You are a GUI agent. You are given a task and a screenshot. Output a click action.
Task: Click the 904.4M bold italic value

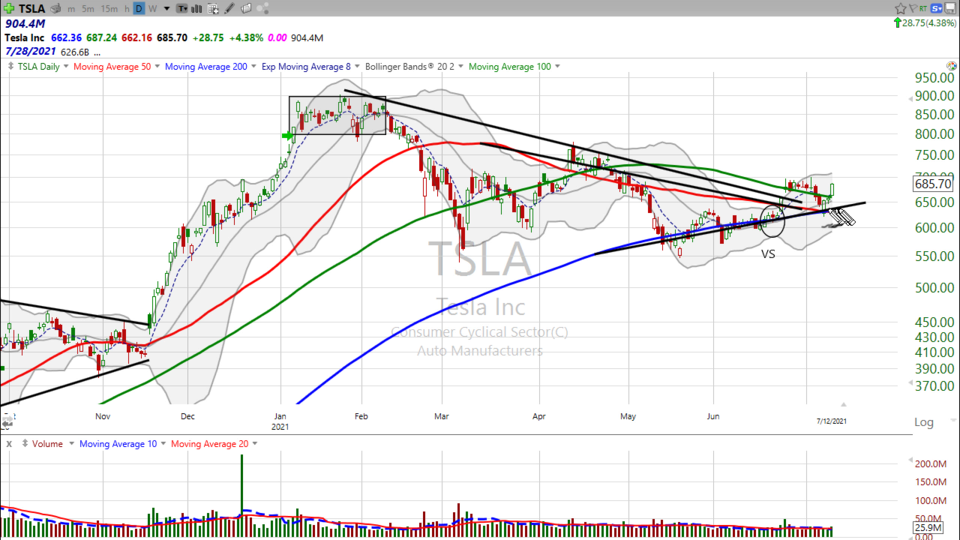[x=25, y=24]
